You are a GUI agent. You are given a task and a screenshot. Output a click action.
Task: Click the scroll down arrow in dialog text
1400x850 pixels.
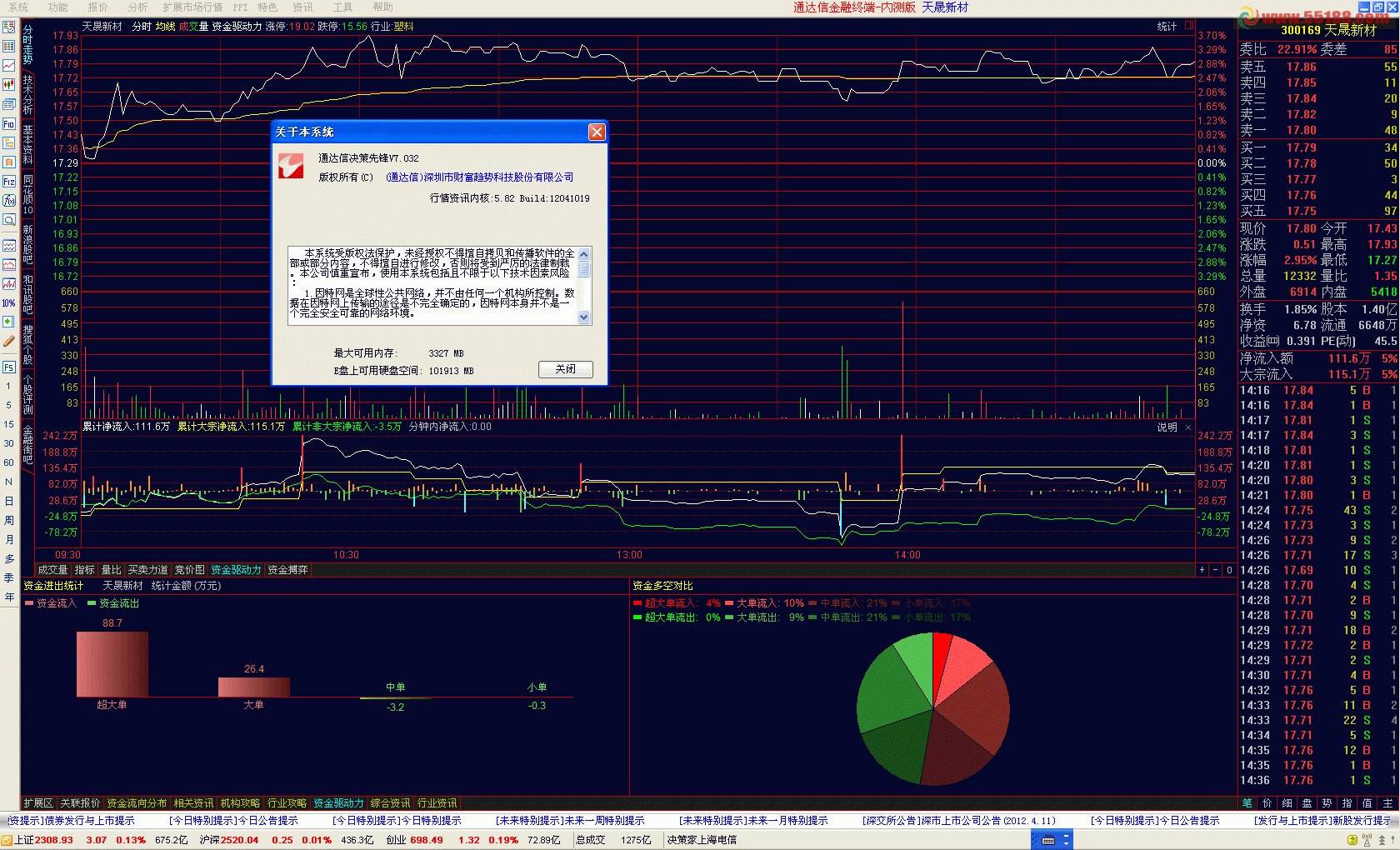[x=583, y=317]
